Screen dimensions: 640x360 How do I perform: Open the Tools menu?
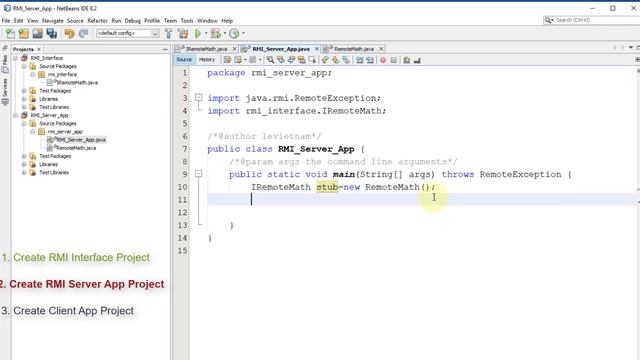pos(187,20)
